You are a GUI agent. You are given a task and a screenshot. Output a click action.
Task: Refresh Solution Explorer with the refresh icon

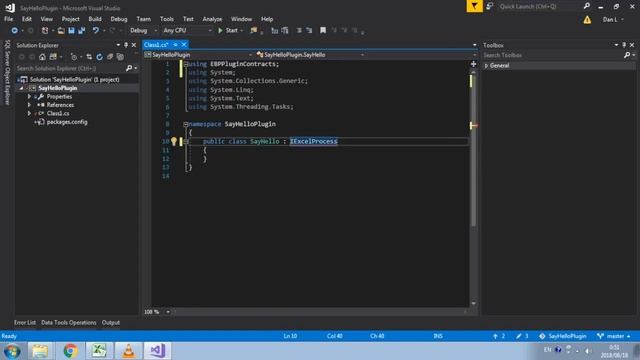click(x=100, y=57)
